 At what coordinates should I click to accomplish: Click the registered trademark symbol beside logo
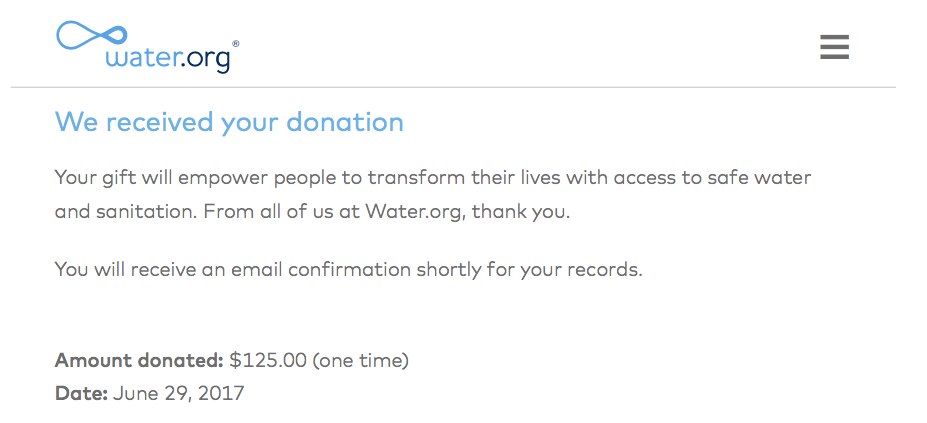point(235,44)
